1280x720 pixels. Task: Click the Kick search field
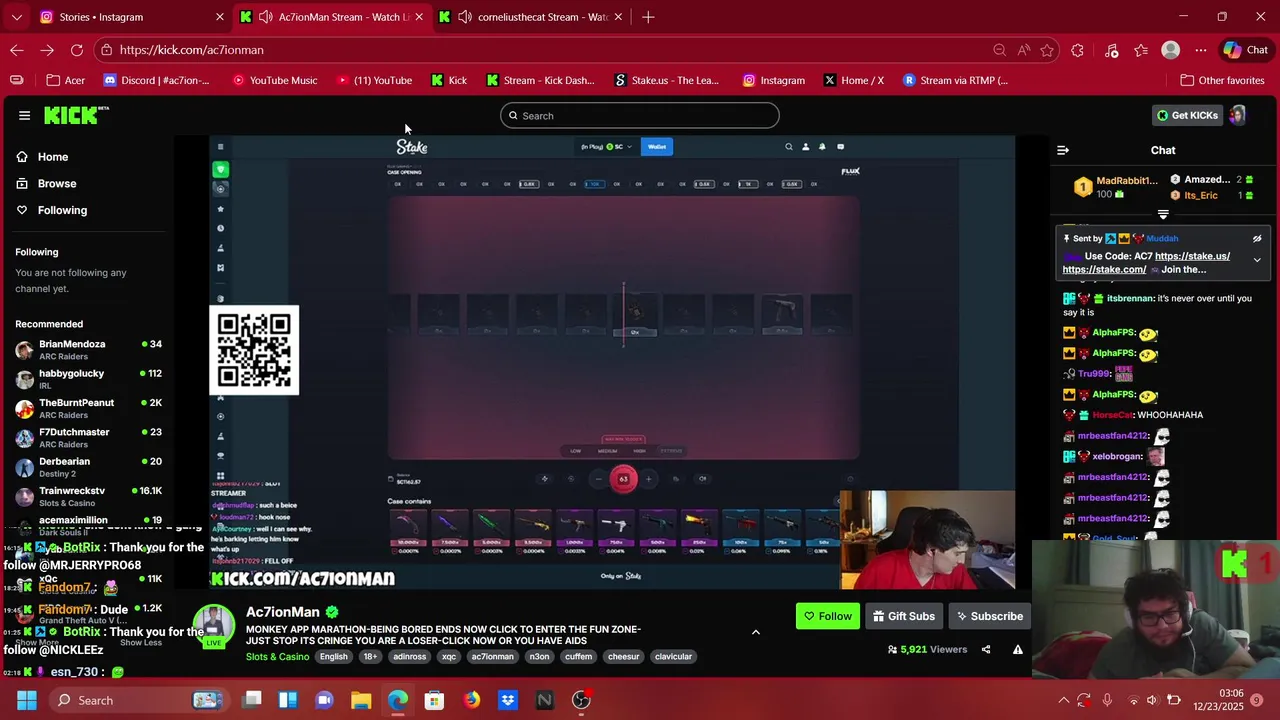point(639,115)
